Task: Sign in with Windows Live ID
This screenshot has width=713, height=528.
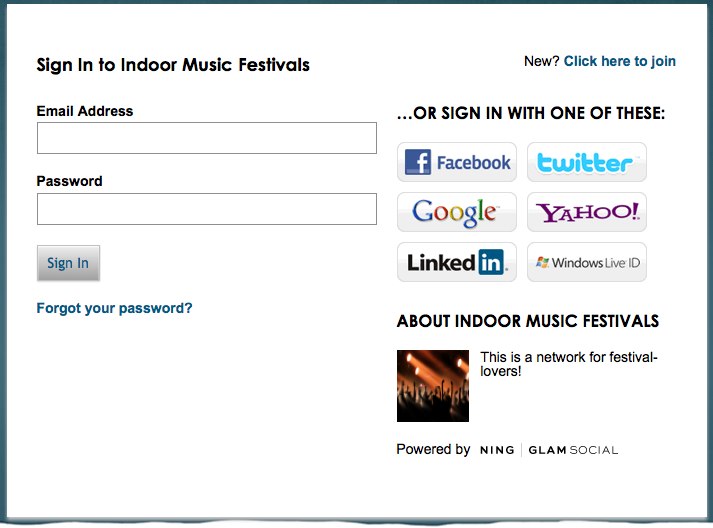Action: point(587,262)
